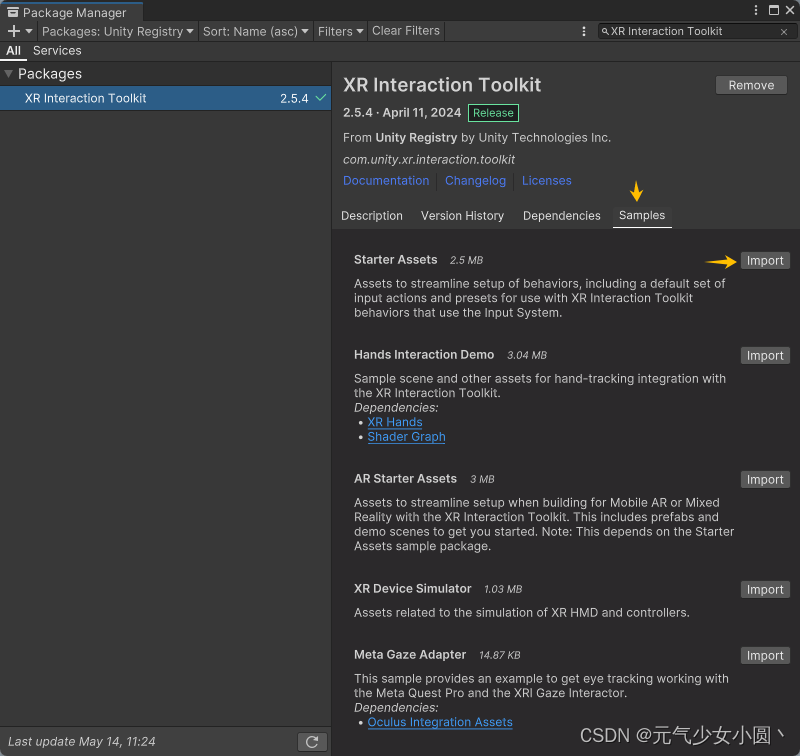Switch to the Dependencies tab
This screenshot has height=756, width=800.
click(x=561, y=216)
